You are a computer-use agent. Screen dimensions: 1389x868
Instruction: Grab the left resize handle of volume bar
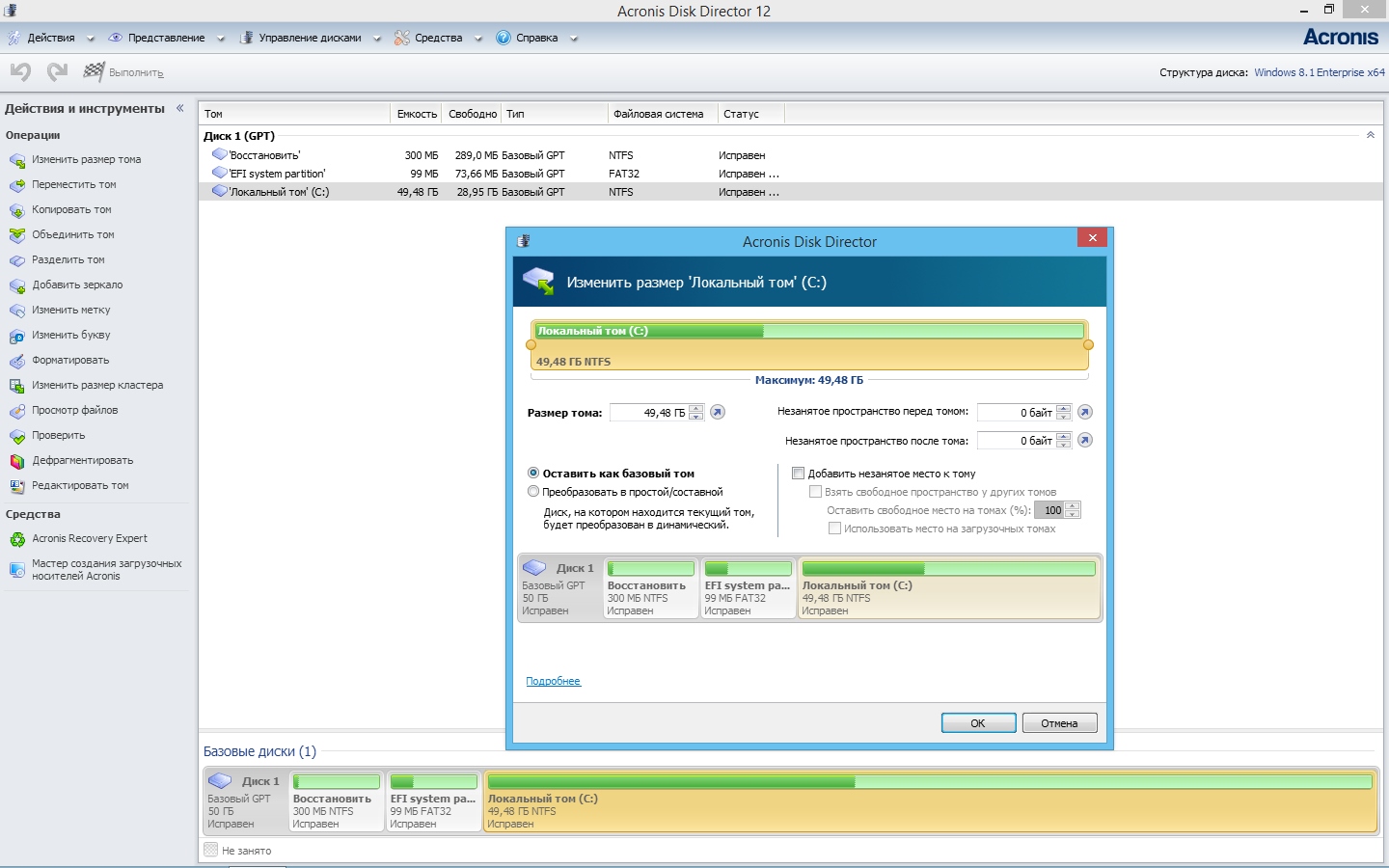click(531, 344)
